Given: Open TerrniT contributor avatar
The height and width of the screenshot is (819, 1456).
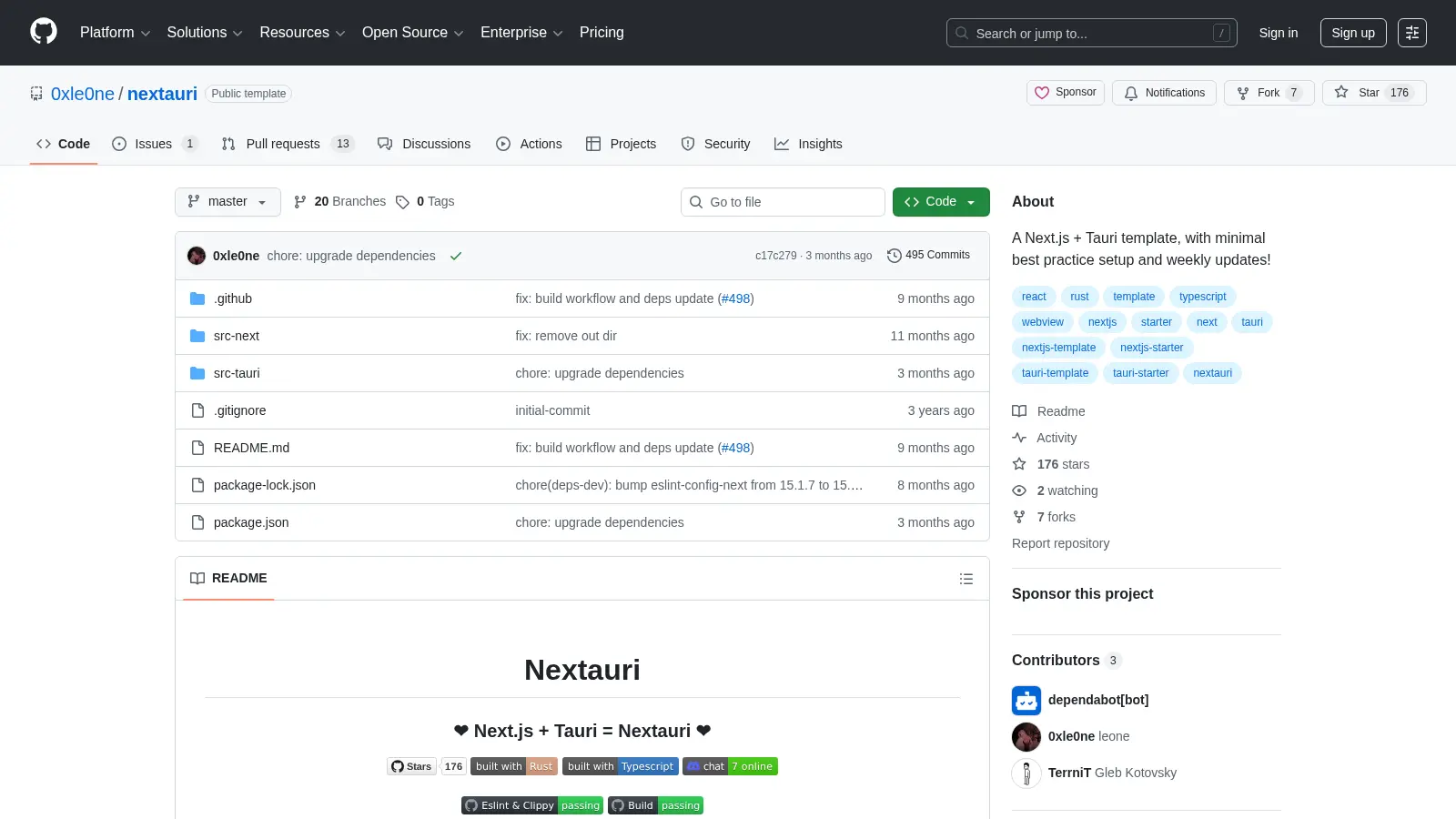Looking at the screenshot, I should tap(1026, 773).
